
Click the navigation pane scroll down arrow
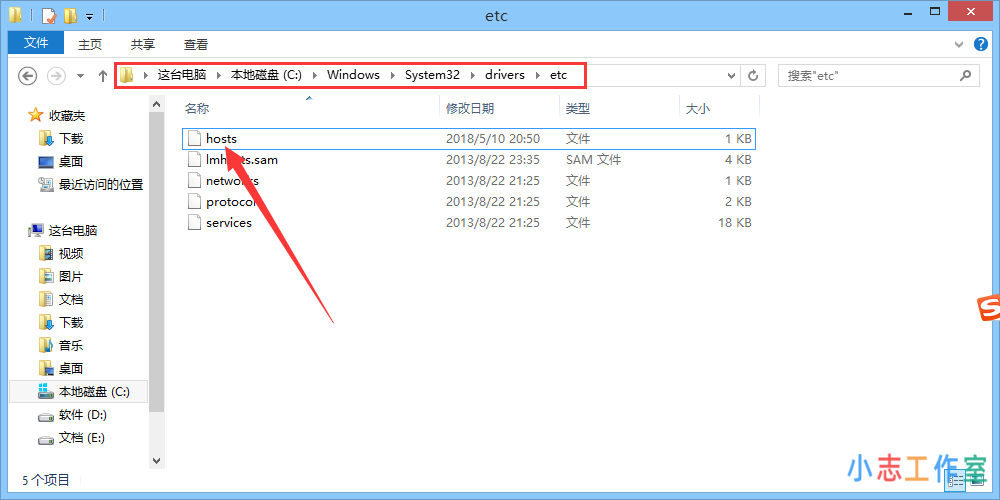pyautogui.click(x=156, y=460)
